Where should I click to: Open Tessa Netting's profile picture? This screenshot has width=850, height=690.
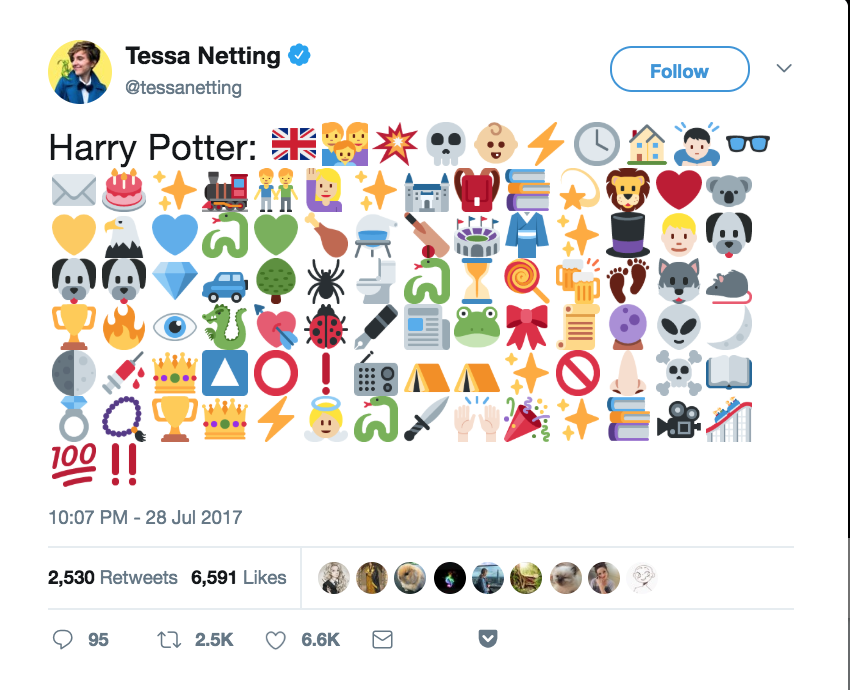pos(80,72)
